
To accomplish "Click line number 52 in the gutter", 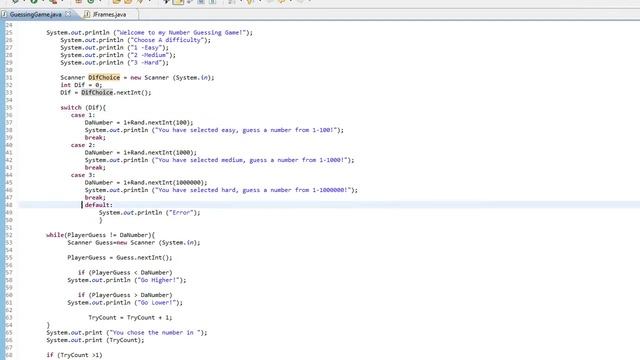I will coord(9,235).
